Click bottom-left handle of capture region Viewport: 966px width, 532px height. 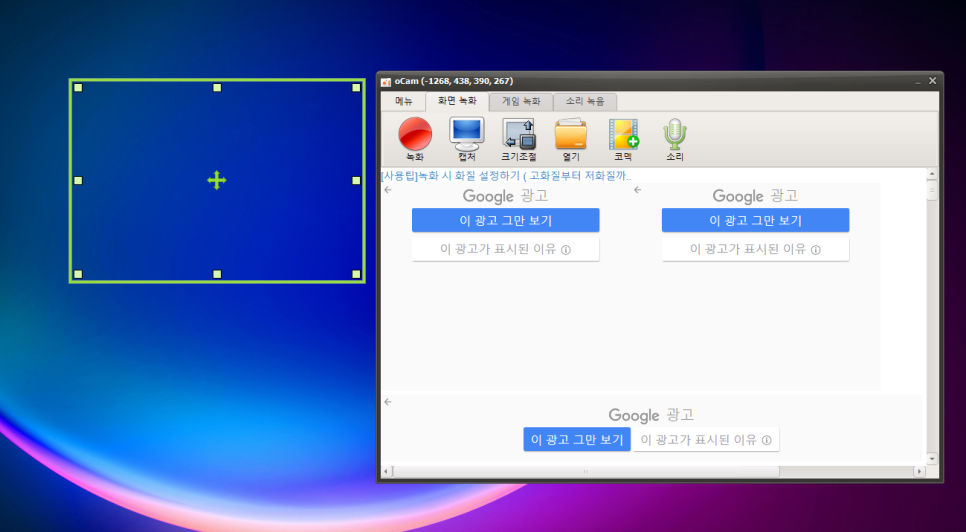tap(78, 274)
